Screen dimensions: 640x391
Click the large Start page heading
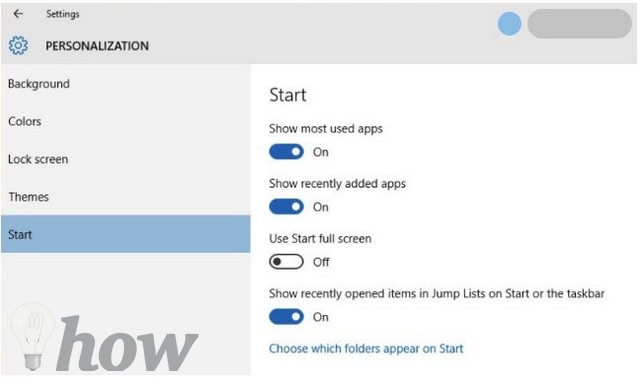pos(288,95)
